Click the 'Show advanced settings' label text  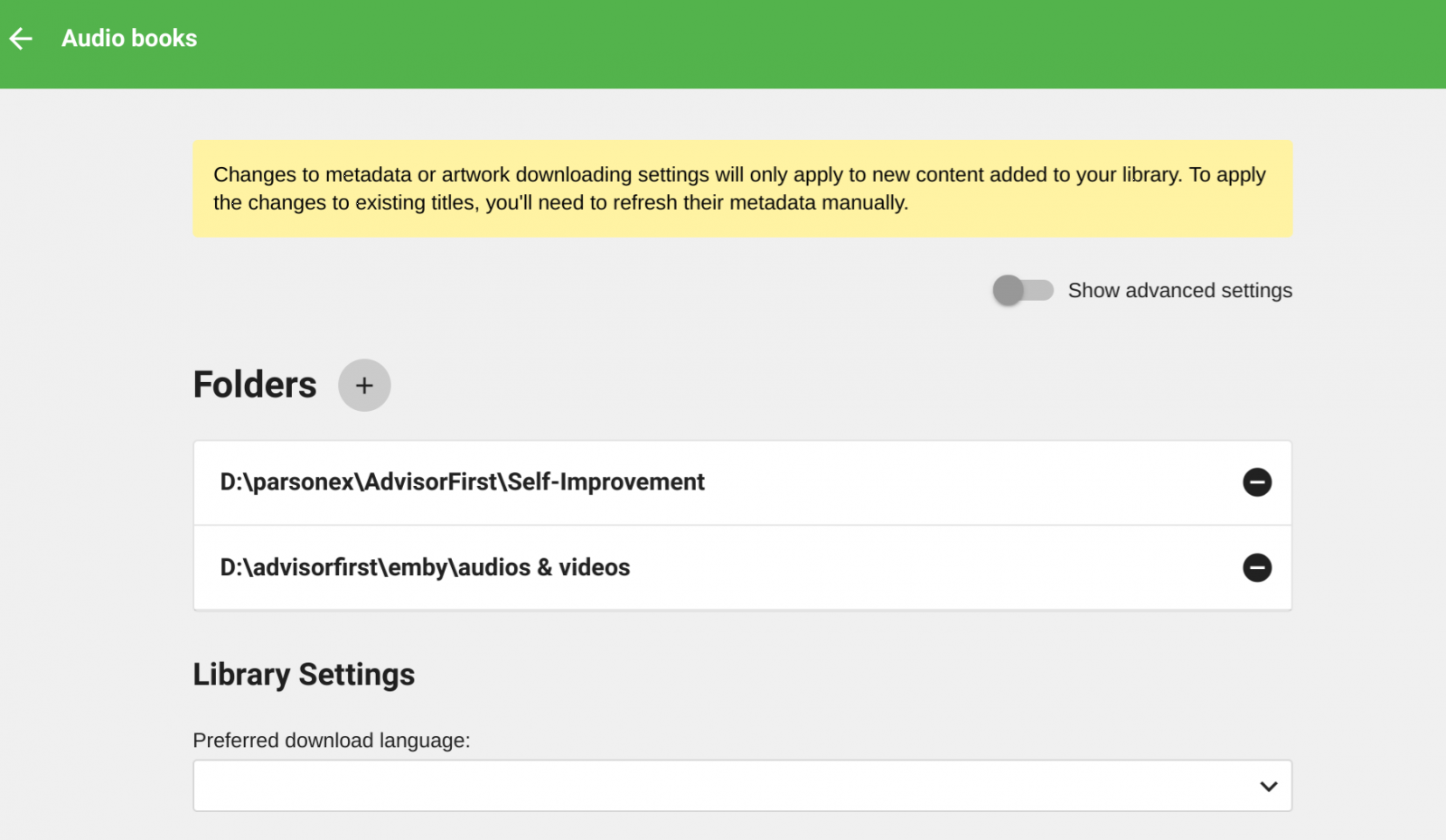coord(1179,290)
